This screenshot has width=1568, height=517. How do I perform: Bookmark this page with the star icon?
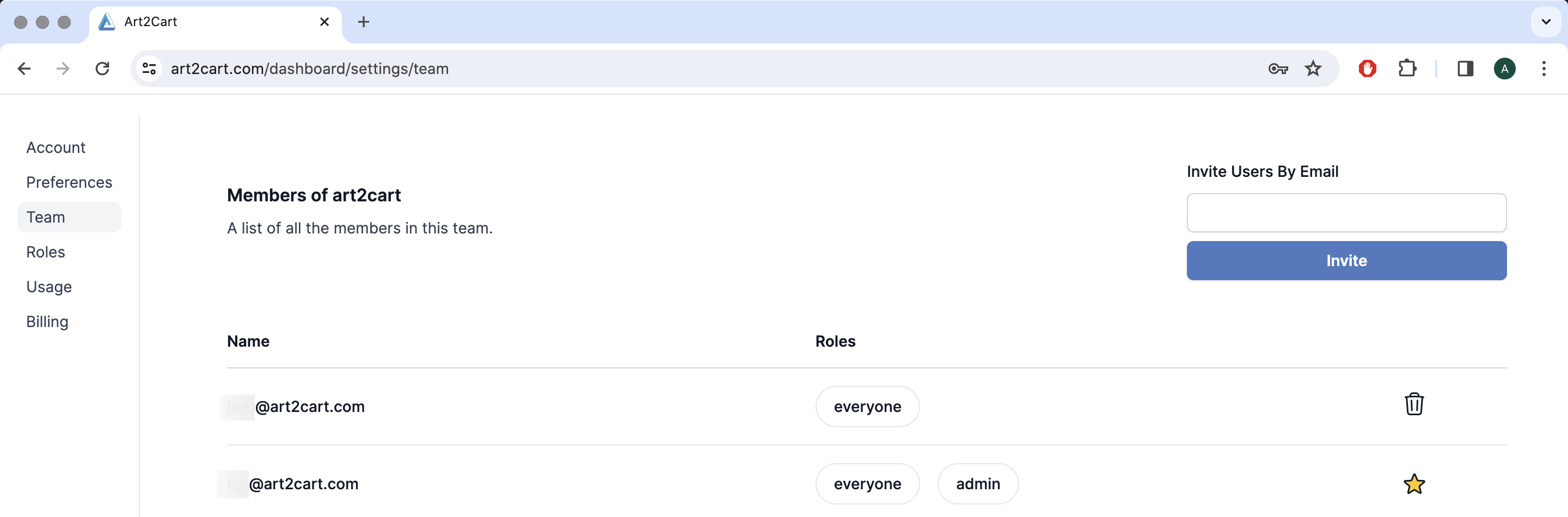[x=1313, y=69]
